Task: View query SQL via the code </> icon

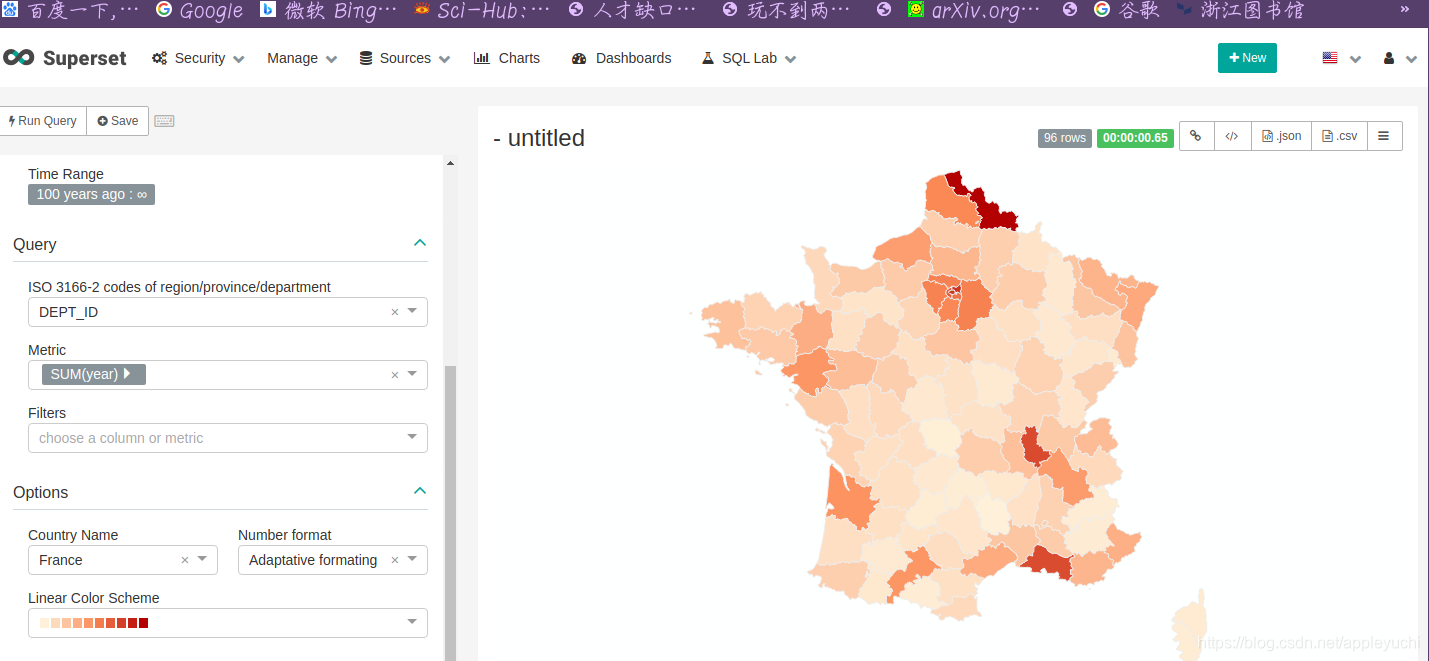Action: 1232,136
